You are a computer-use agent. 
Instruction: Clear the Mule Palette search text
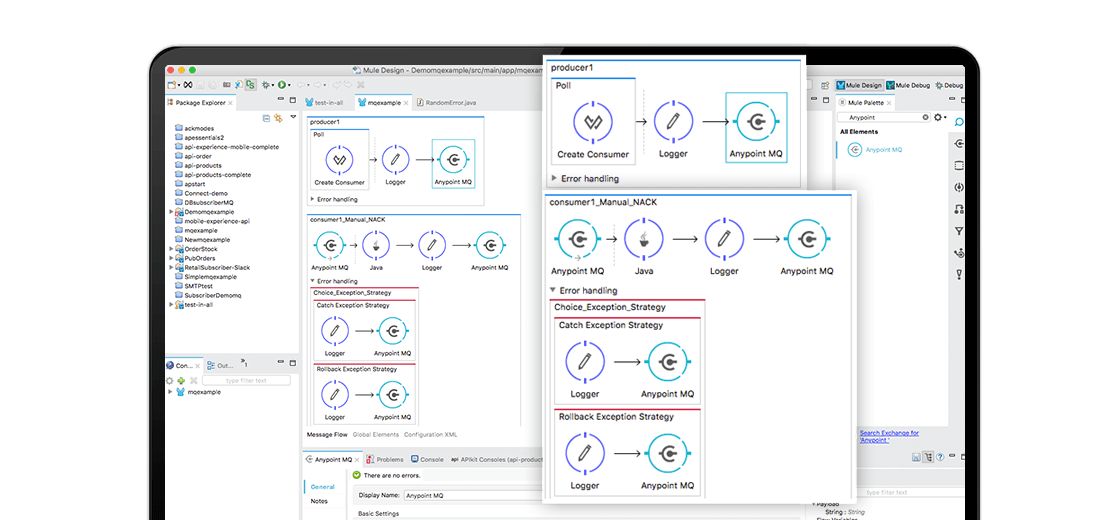pos(926,117)
